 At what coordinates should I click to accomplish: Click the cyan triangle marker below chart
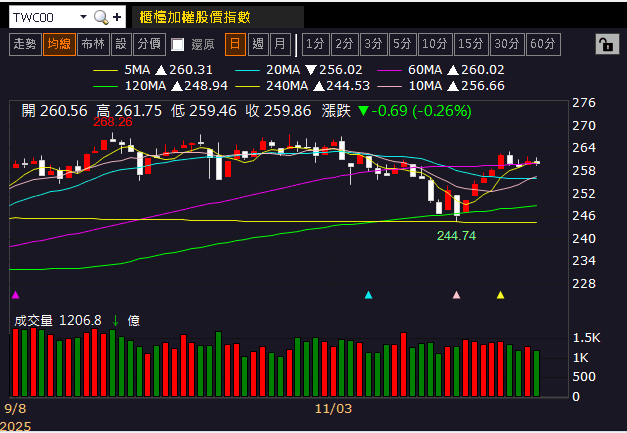pos(369,295)
